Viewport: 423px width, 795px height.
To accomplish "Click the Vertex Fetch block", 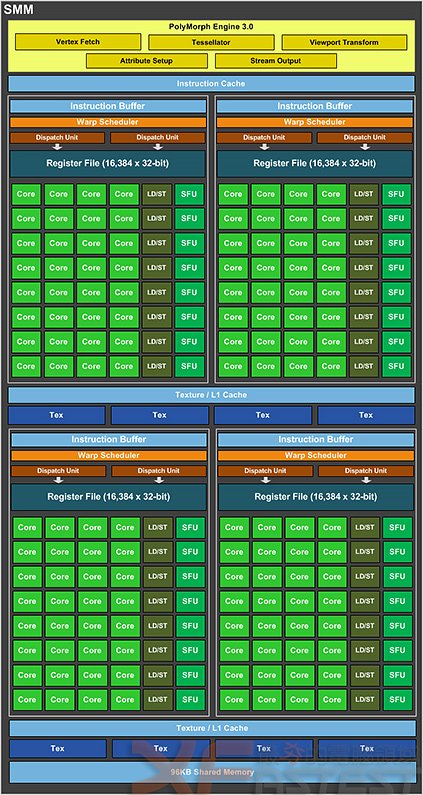I will (x=78, y=42).
